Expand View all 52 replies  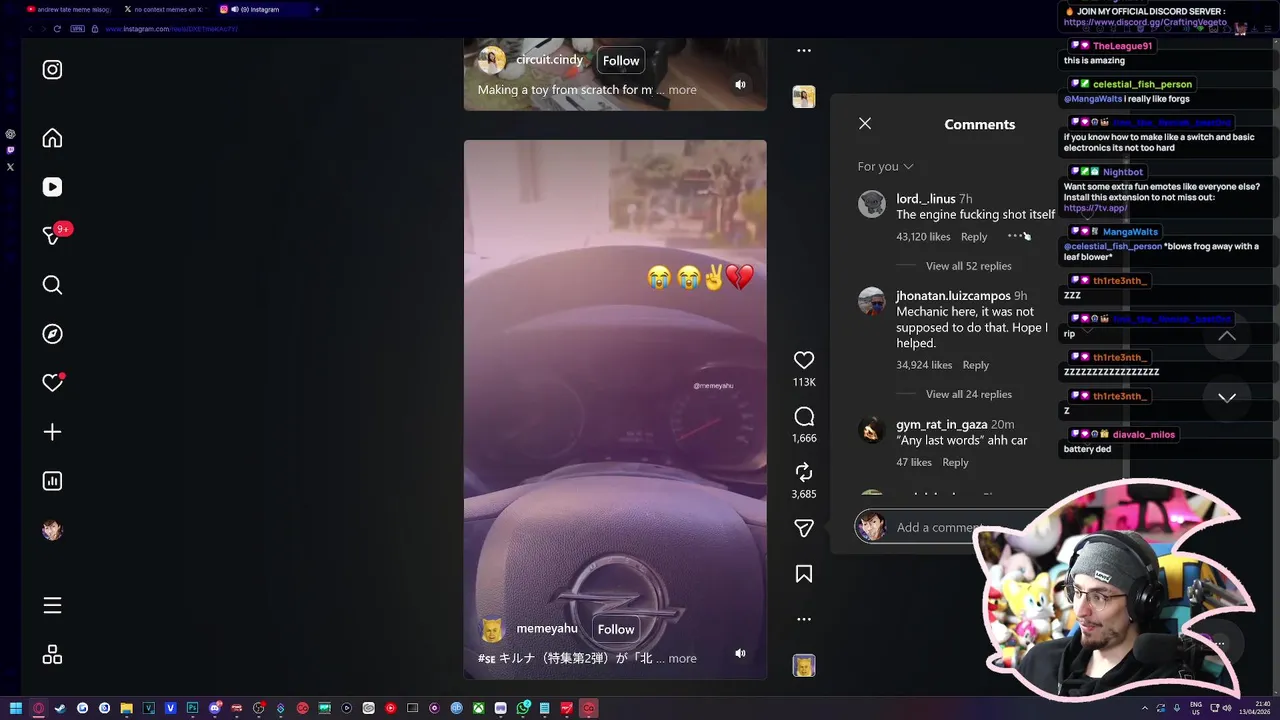click(968, 266)
